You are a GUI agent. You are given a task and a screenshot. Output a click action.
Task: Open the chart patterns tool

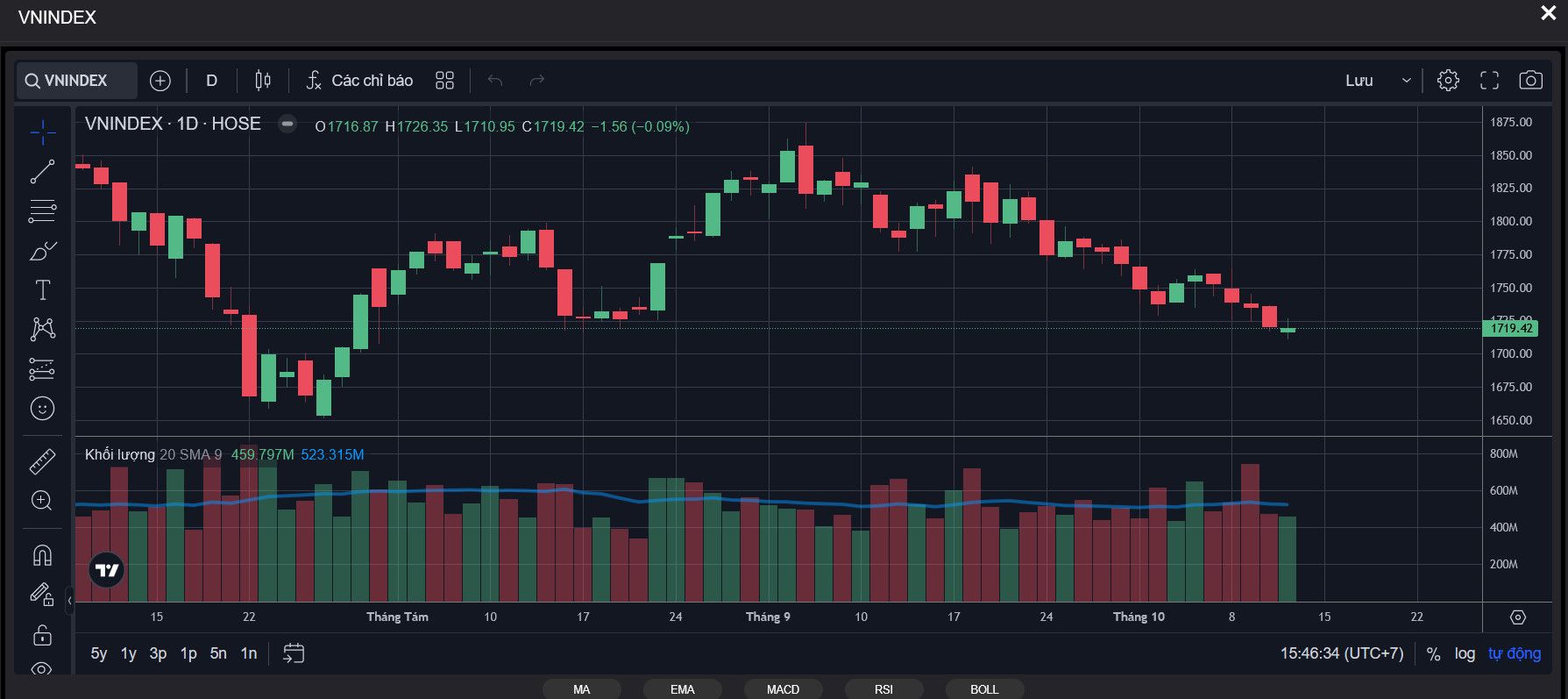42,329
